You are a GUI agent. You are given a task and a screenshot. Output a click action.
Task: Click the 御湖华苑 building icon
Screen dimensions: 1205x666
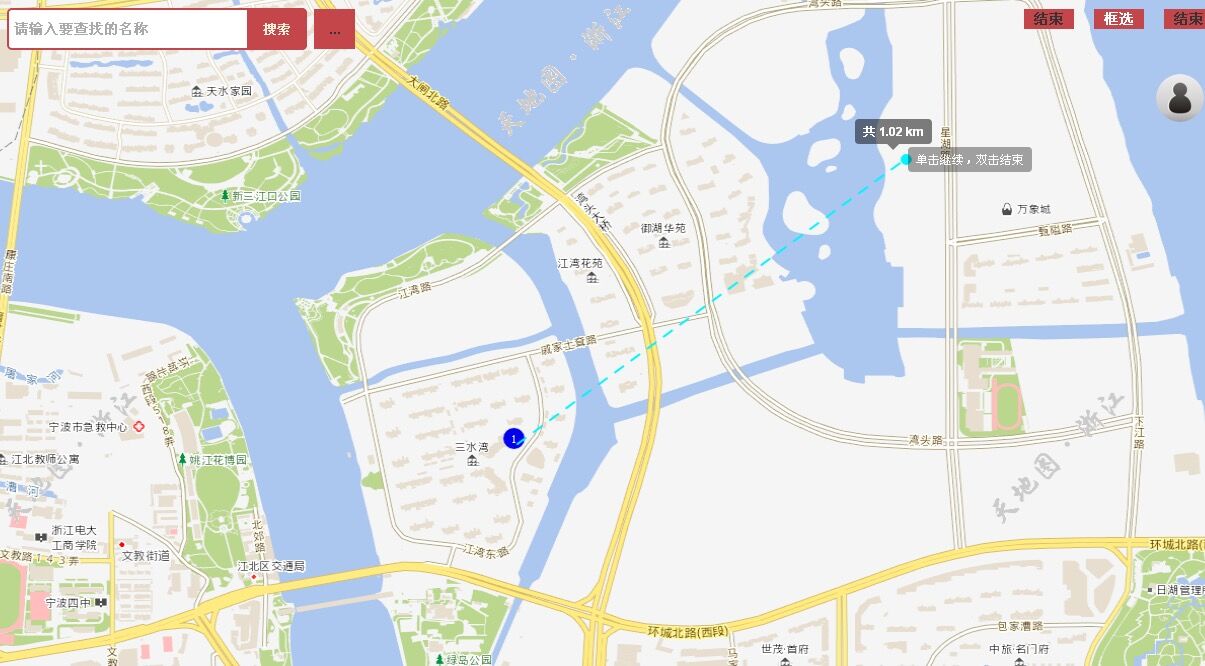(664, 243)
